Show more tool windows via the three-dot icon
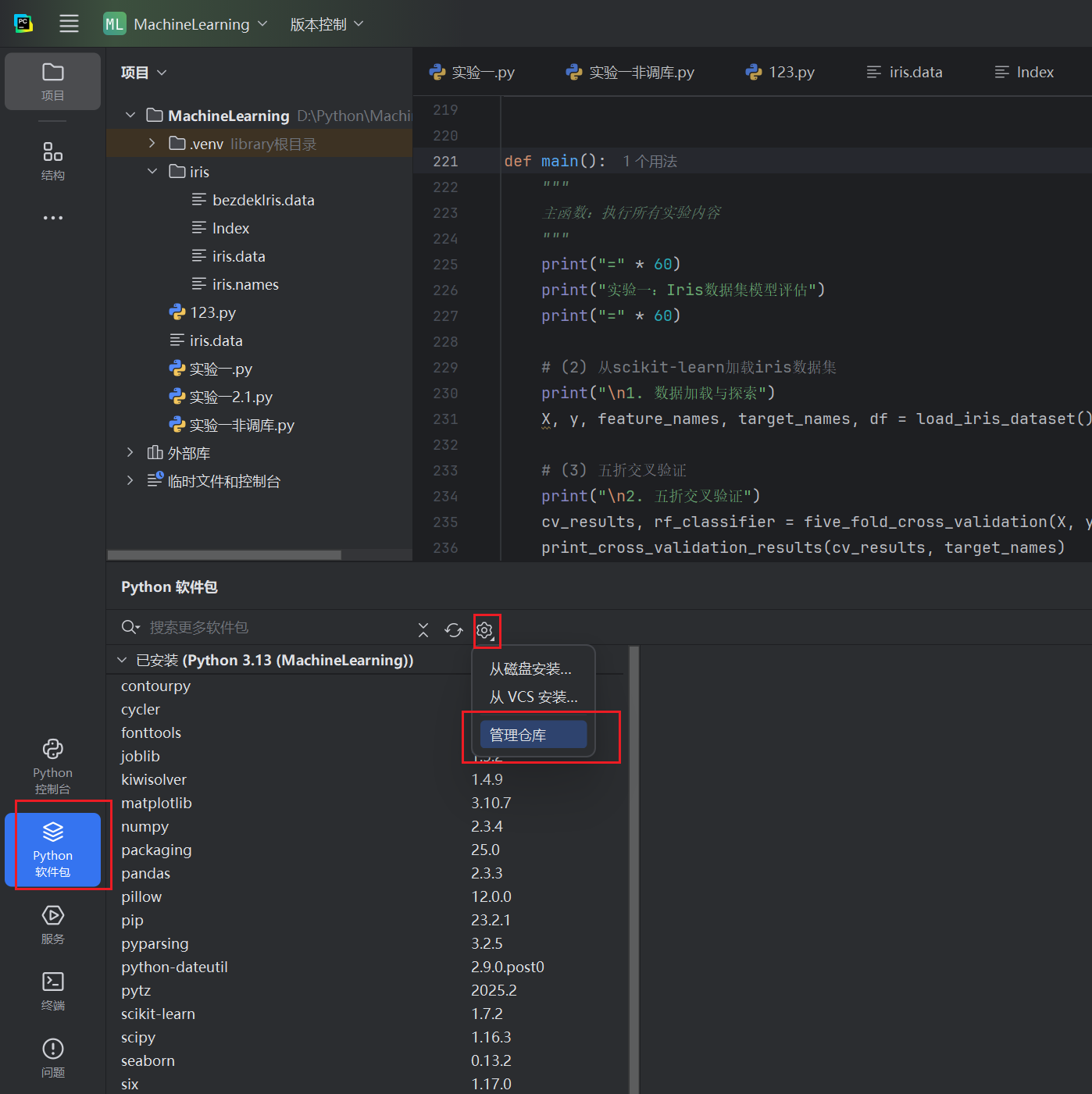 coord(52,218)
